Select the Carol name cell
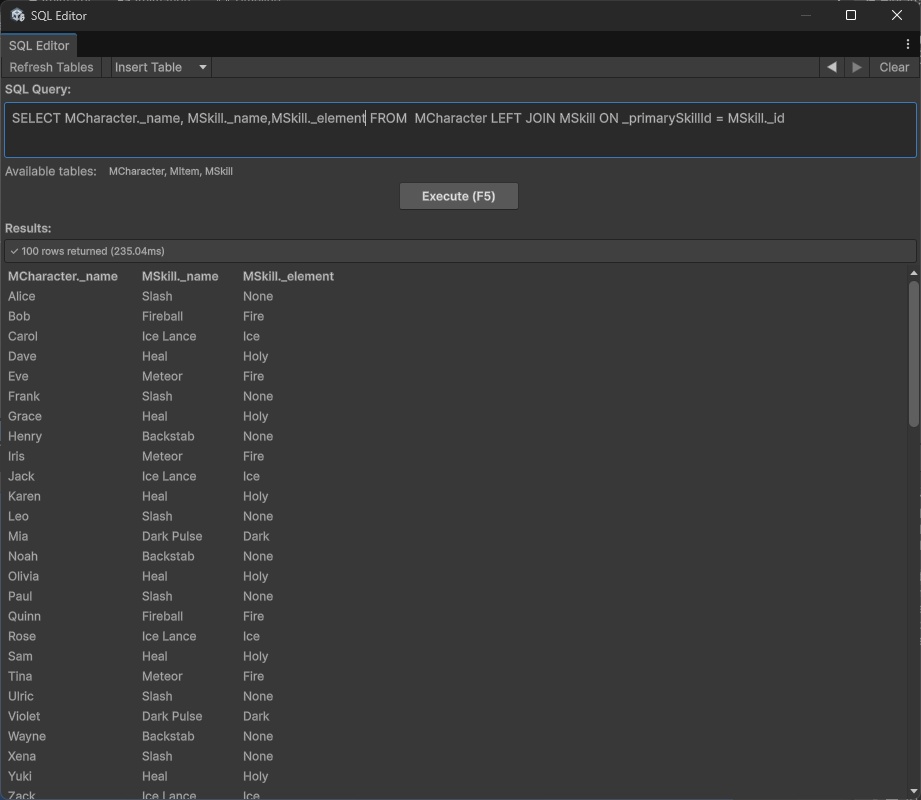The image size is (921, 800). pos(23,336)
